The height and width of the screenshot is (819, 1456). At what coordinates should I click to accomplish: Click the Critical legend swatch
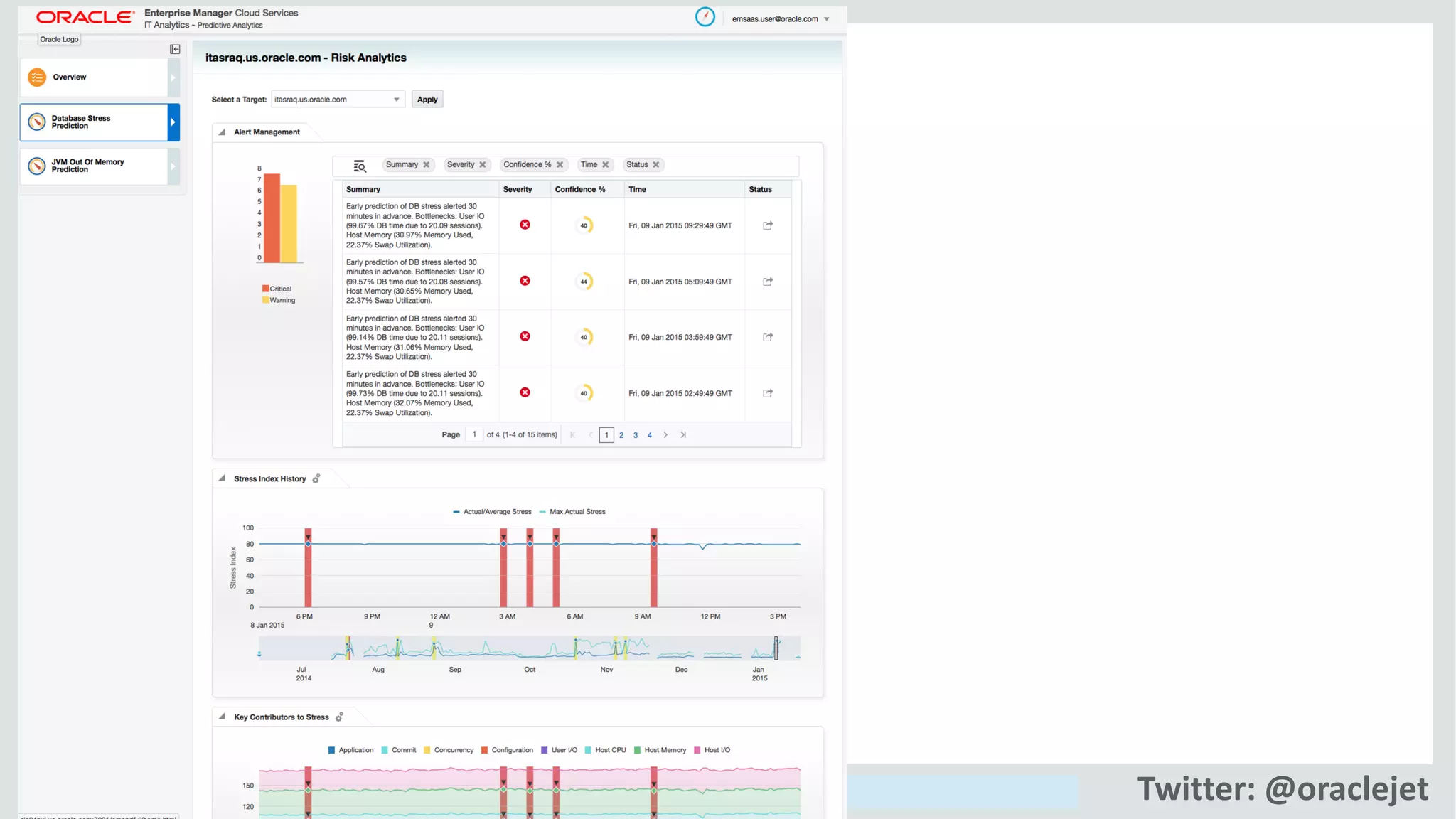(265, 289)
